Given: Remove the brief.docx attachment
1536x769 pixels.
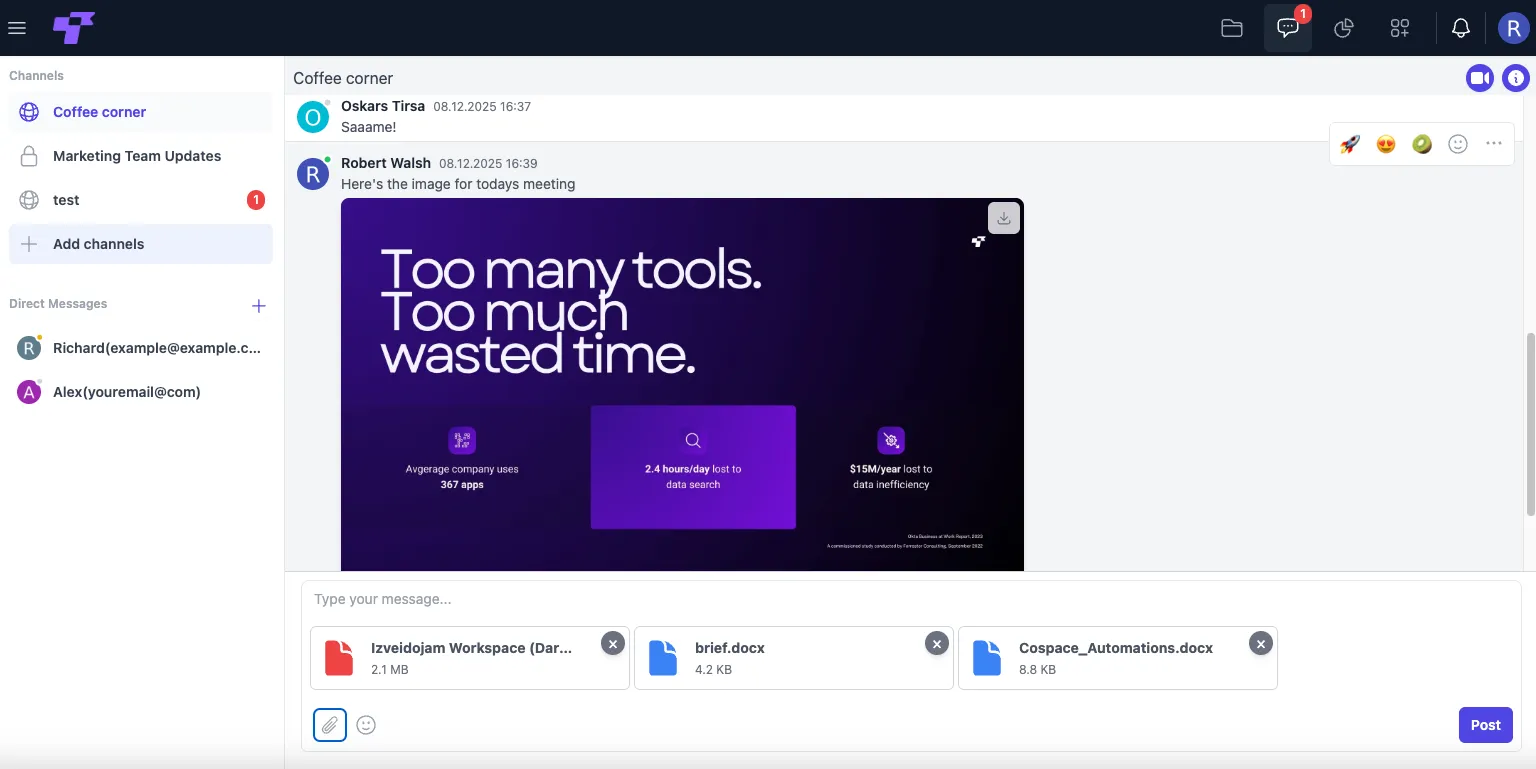Looking at the screenshot, I should [x=937, y=644].
